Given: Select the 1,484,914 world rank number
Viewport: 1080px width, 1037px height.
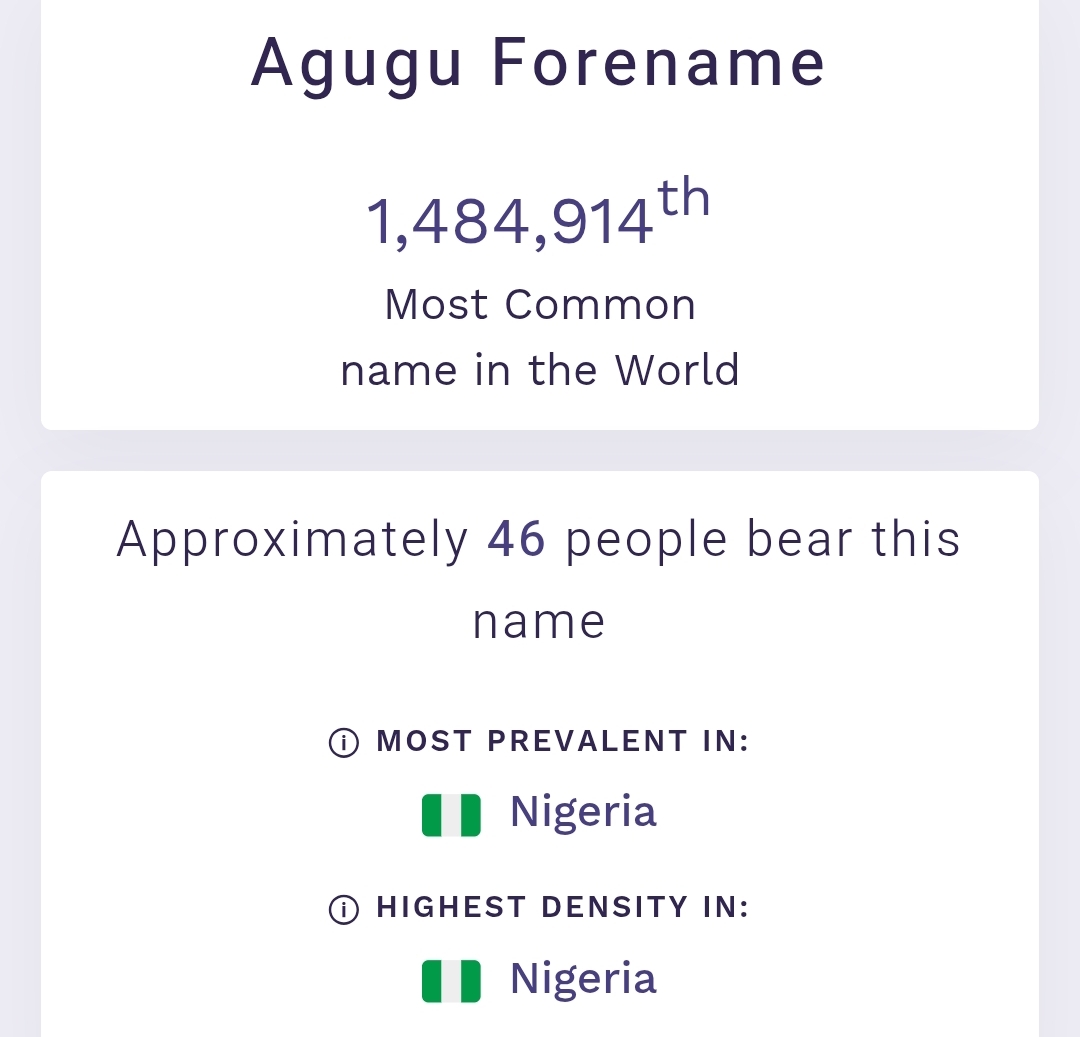Looking at the screenshot, I should (510, 221).
